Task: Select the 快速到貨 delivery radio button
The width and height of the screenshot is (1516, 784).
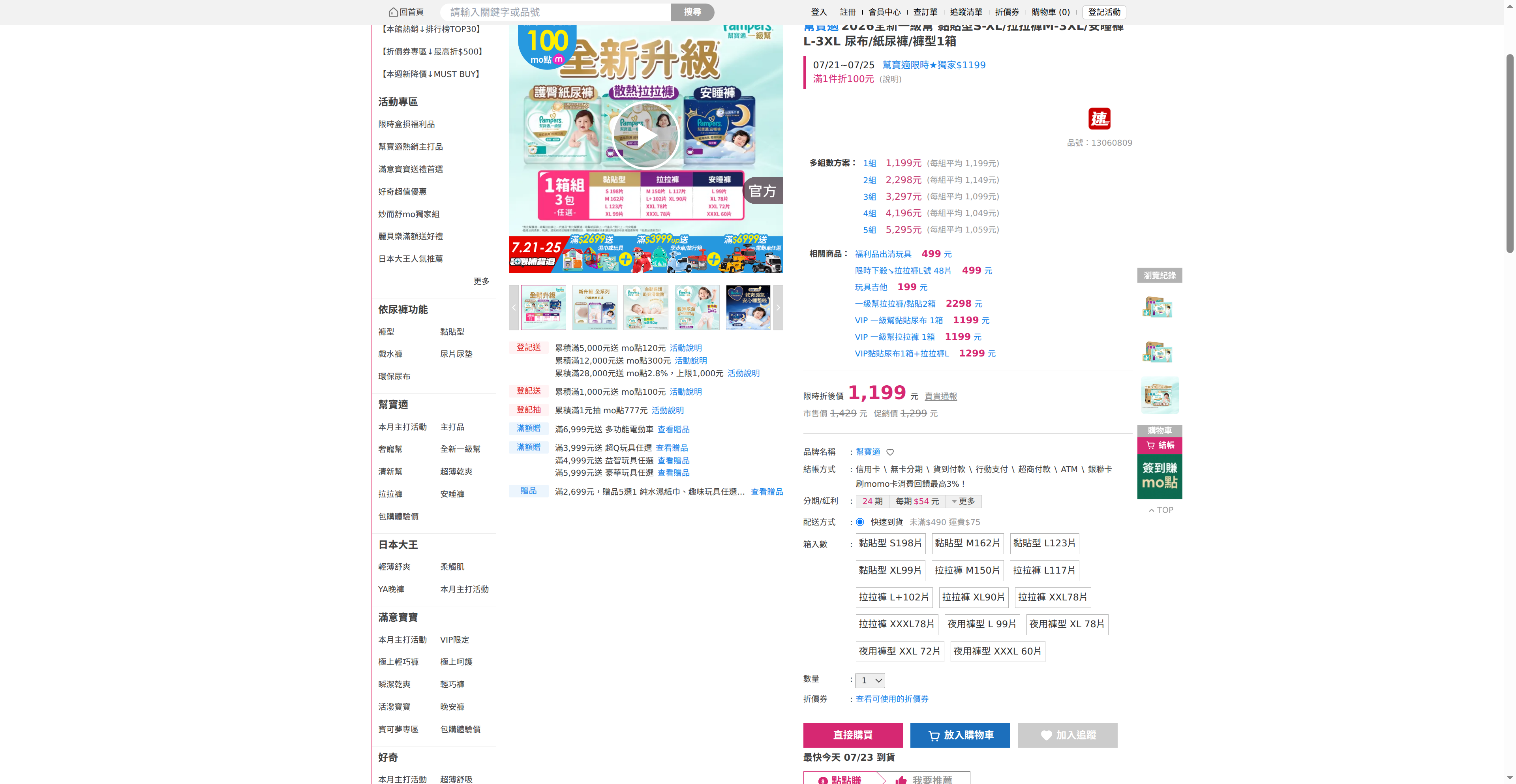Action: coord(860,522)
